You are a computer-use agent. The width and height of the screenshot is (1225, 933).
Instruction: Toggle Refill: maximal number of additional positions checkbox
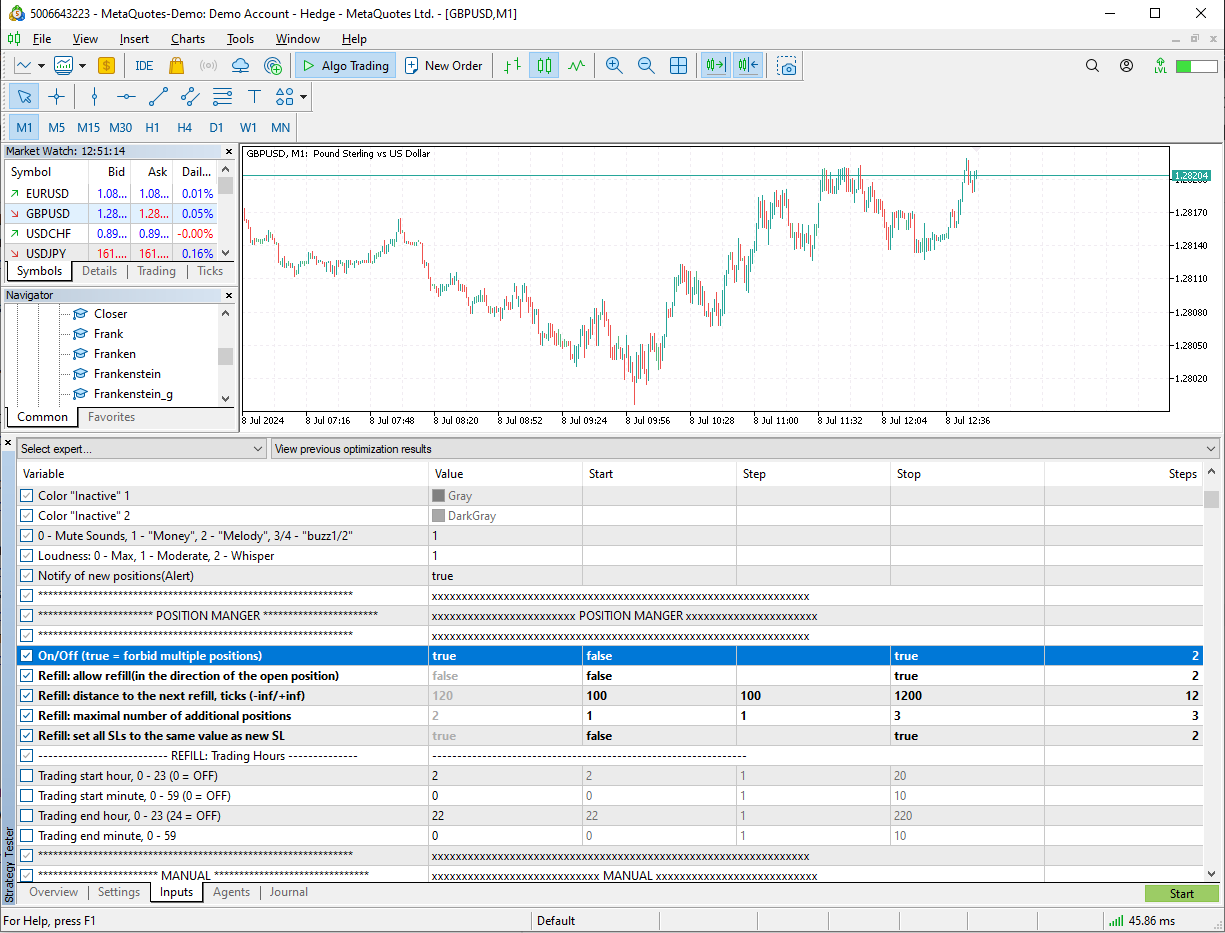27,716
